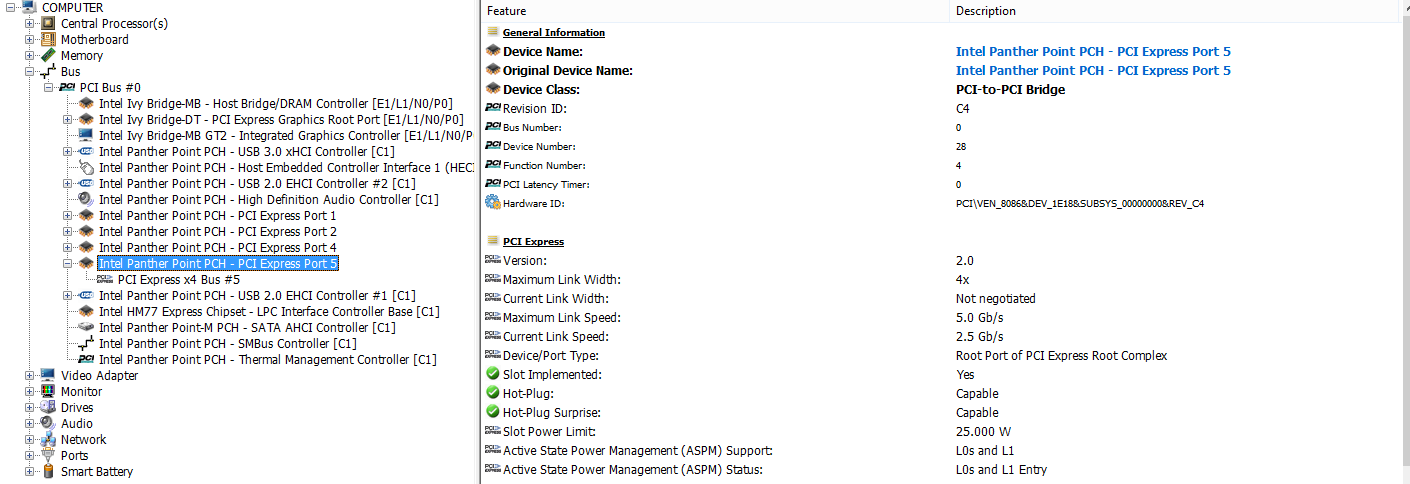Click the SMBus Controller icon
This screenshot has width=1410, height=484.
(x=87, y=343)
